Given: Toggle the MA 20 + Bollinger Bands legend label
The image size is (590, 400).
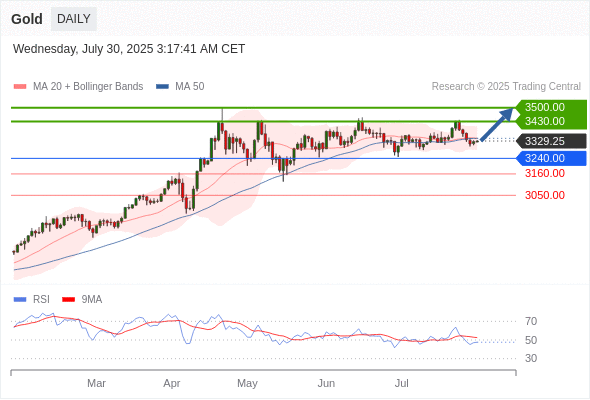Looking at the screenshot, I should 88,87.
